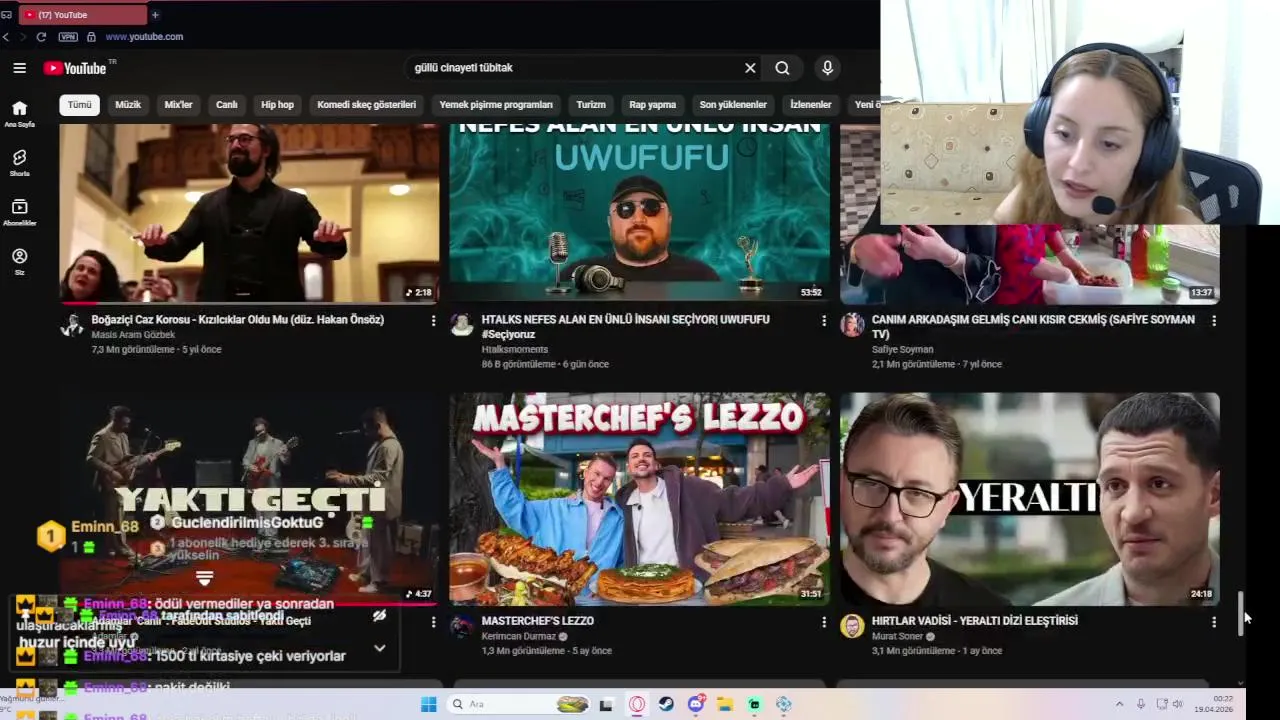
Task: Start voice search with the microphone
Action: tap(827, 68)
